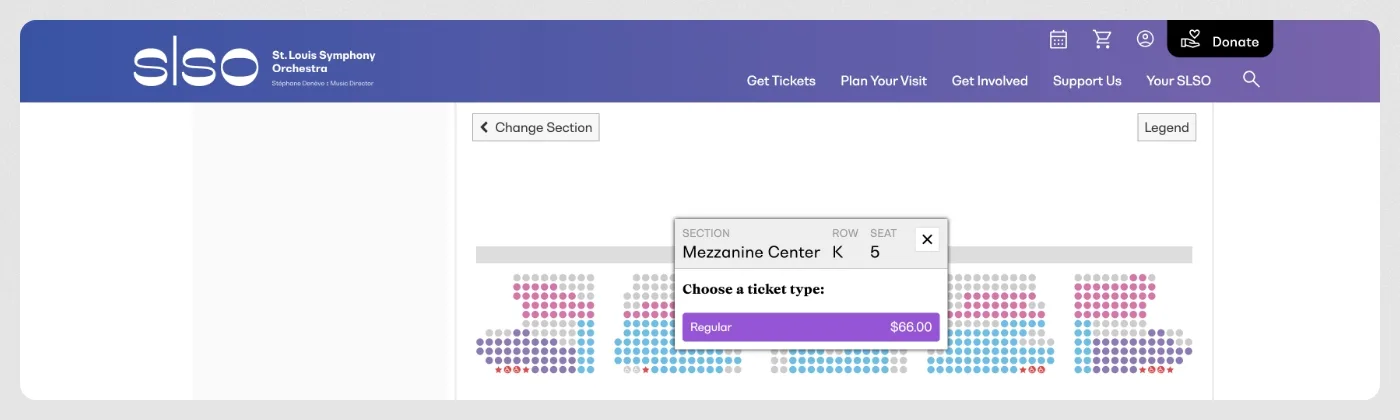Choose the Regular $66.00 ticket type
1400x420 pixels.
pos(810,327)
